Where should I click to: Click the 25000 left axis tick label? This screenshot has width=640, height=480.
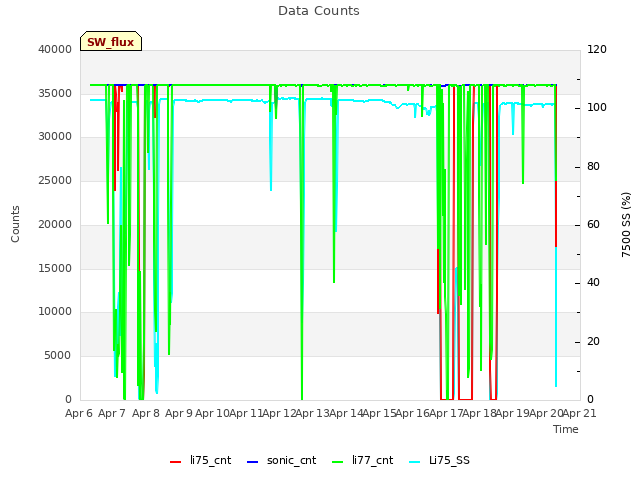click(55, 180)
